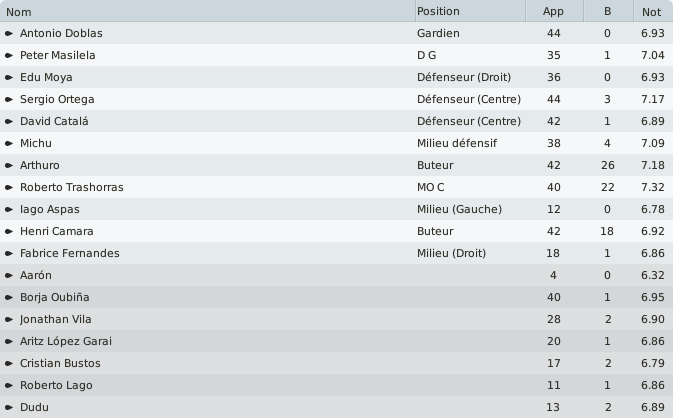This screenshot has width=673, height=418.
Task: Click the bullet icon next to Michu
Action: pos(9,143)
